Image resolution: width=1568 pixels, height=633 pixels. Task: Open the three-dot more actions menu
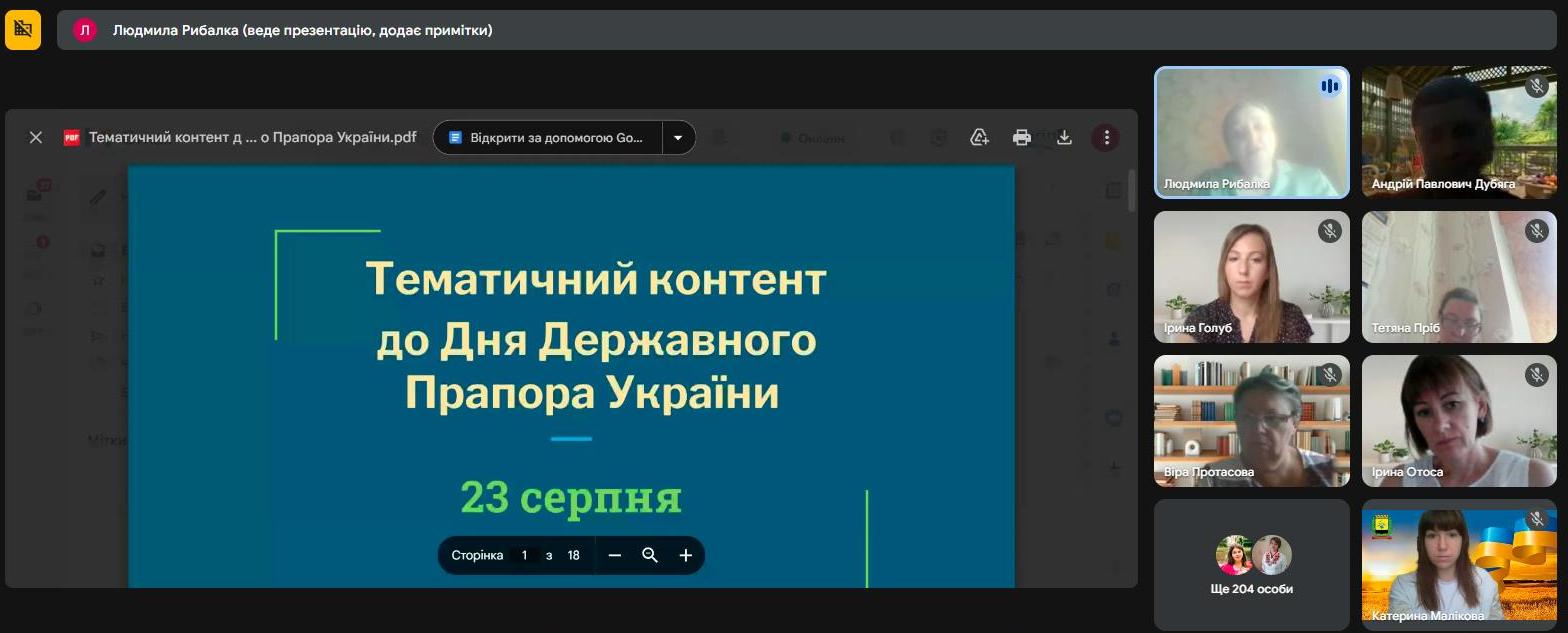(x=1106, y=138)
